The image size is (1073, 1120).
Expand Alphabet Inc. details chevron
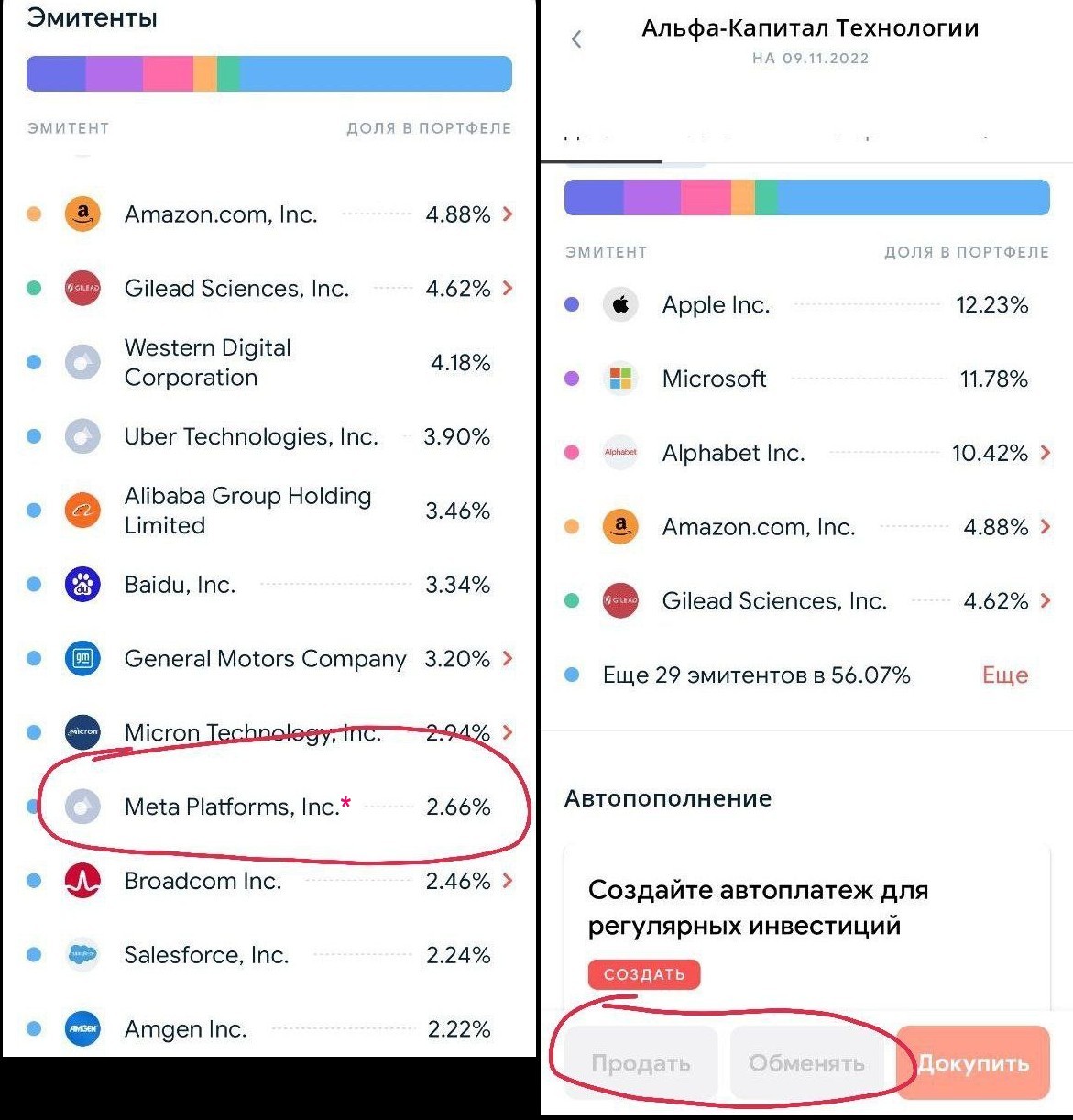(x=1046, y=453)
